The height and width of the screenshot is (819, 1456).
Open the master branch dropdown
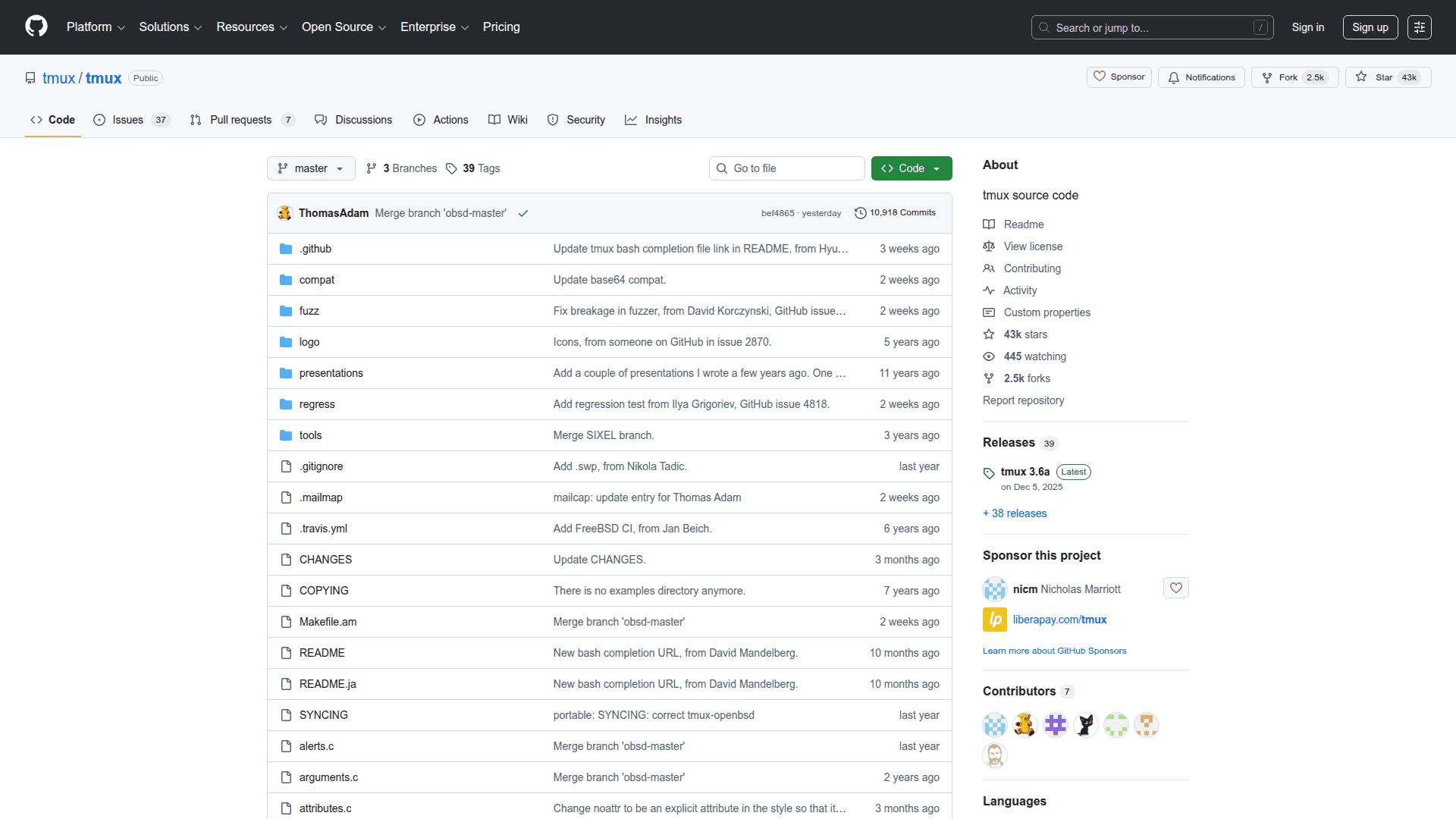pos(311,168)
